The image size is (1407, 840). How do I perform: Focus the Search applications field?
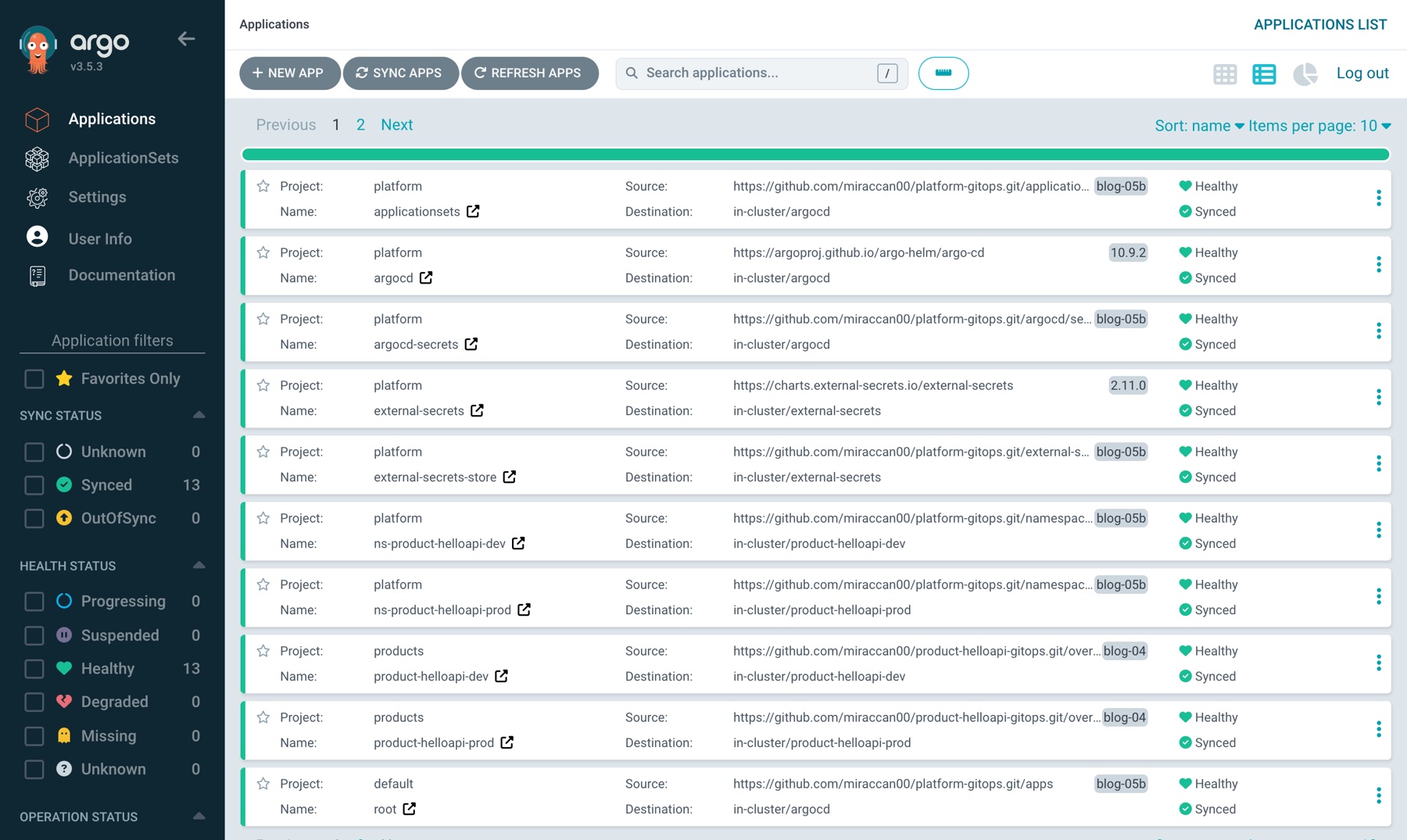[761, 73]
